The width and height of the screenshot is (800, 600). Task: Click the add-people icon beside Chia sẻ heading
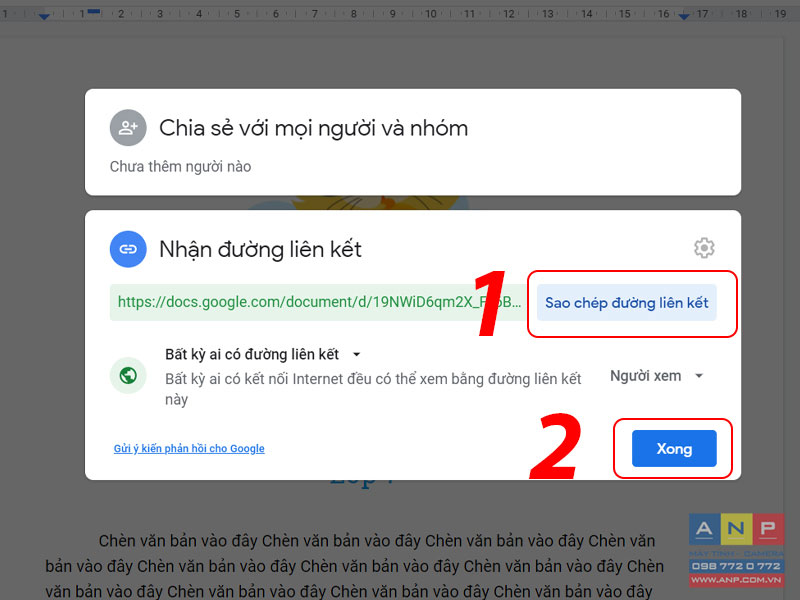(x=128, y=128)
